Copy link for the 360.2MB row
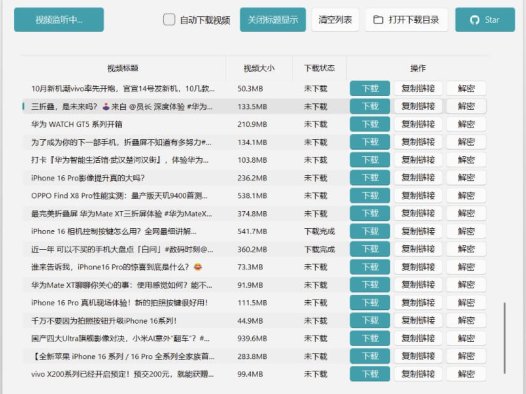This screenshot has width=526, height=394. [418, 249]
